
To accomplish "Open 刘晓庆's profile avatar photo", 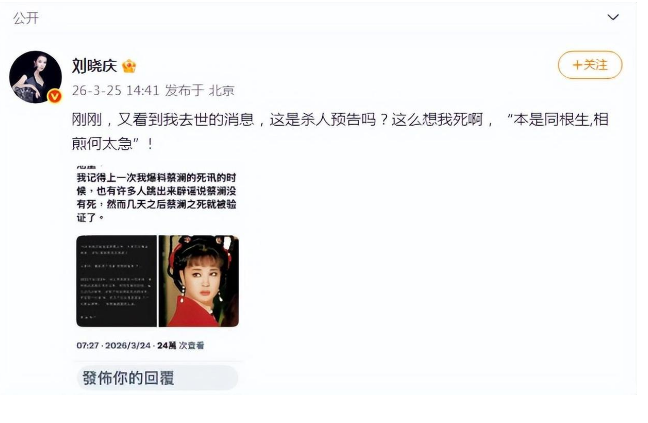I will click(36, 77).
